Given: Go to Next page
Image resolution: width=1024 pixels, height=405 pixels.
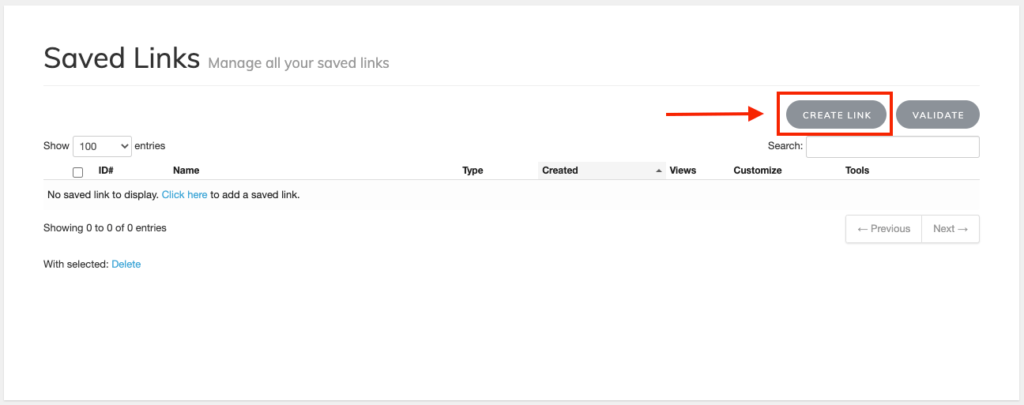Looking at the screenshot, I should [950, 229].
